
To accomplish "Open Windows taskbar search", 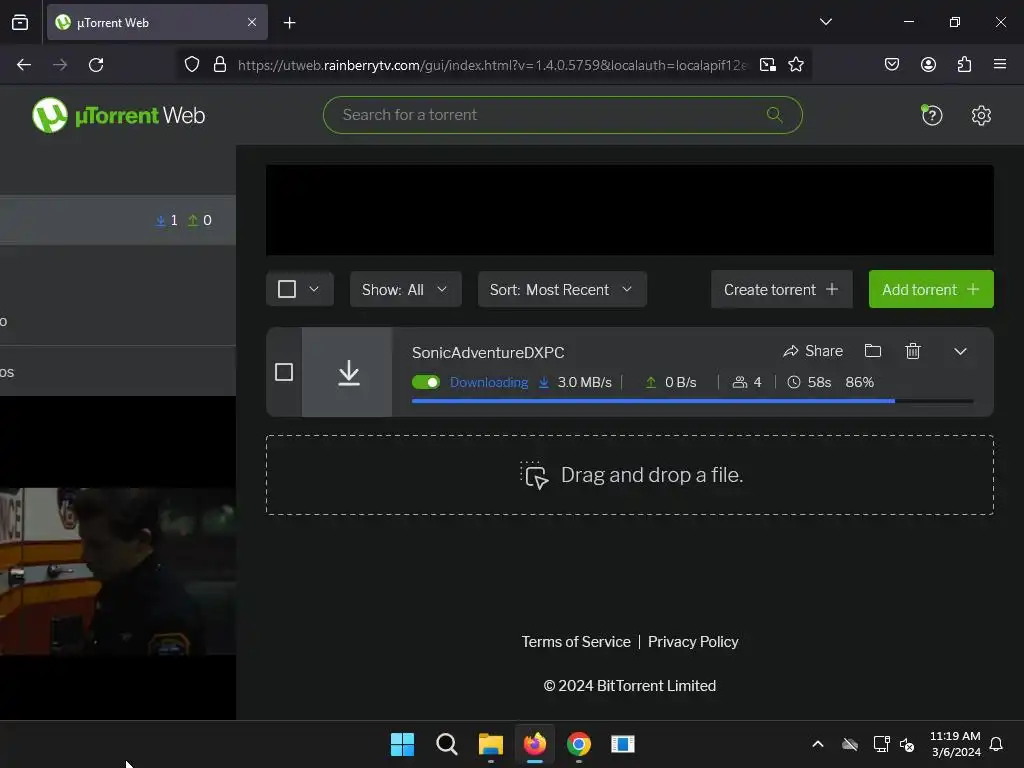I will [x=447, y=744].
